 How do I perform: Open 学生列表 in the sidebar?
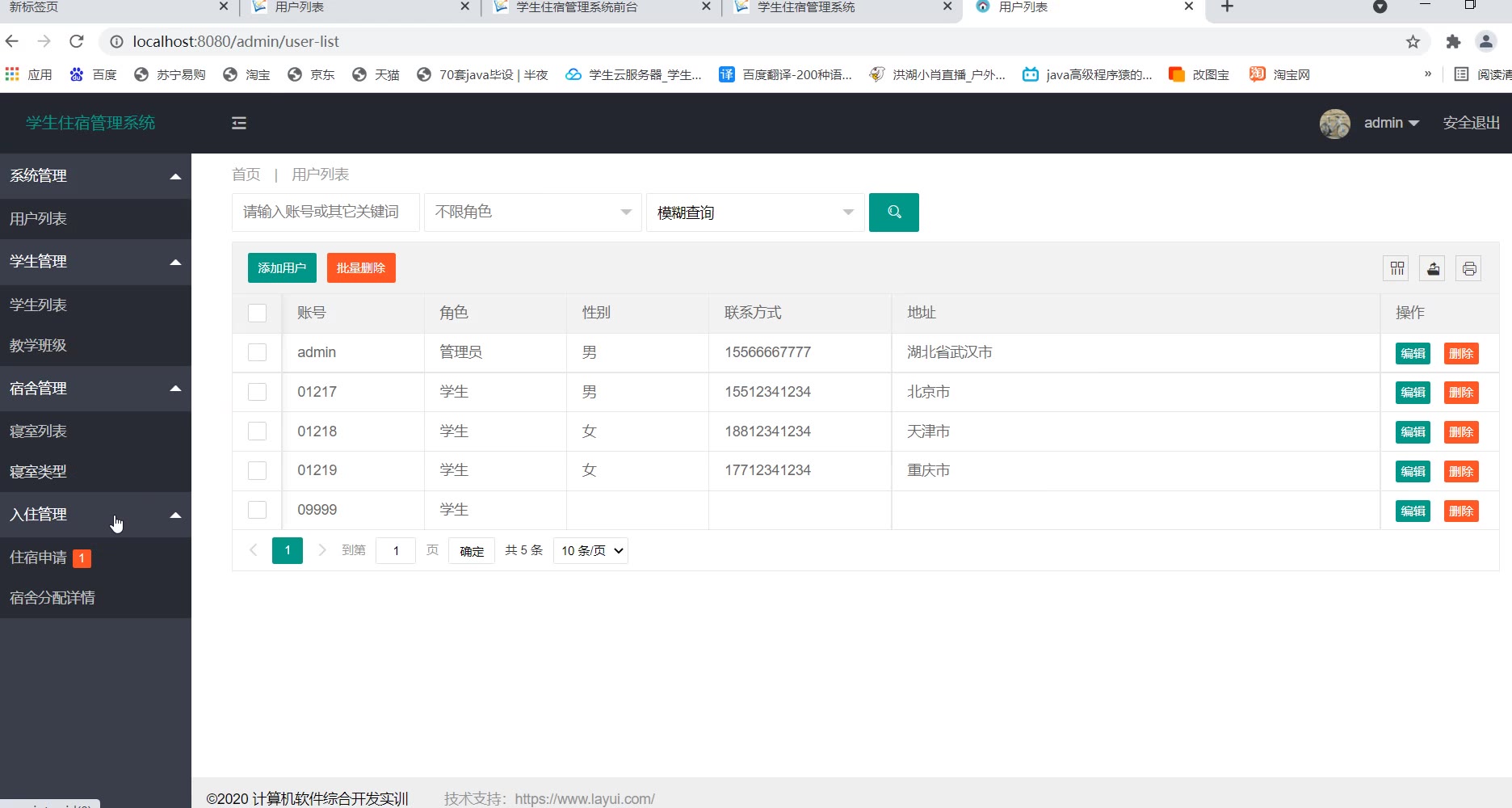click(x=95, y=305)
